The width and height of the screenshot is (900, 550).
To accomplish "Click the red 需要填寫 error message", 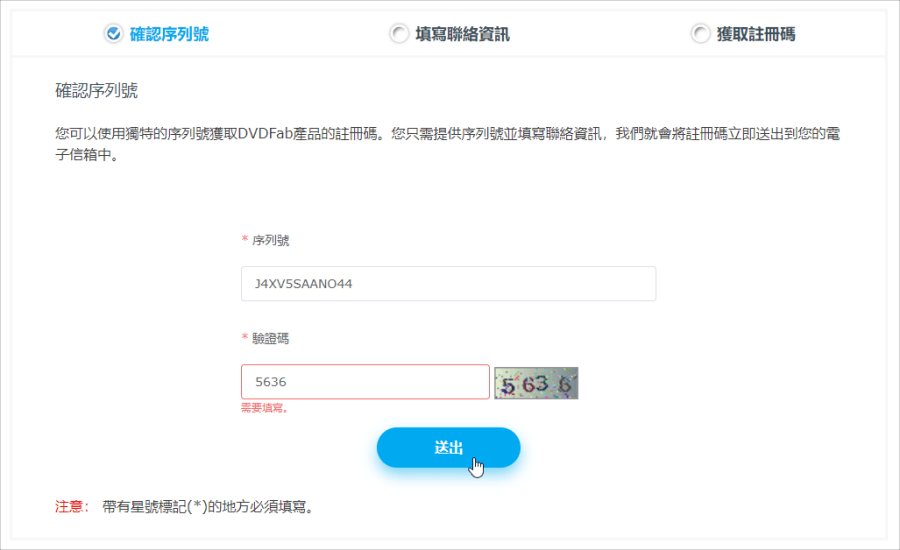I will tap(265, 408).
